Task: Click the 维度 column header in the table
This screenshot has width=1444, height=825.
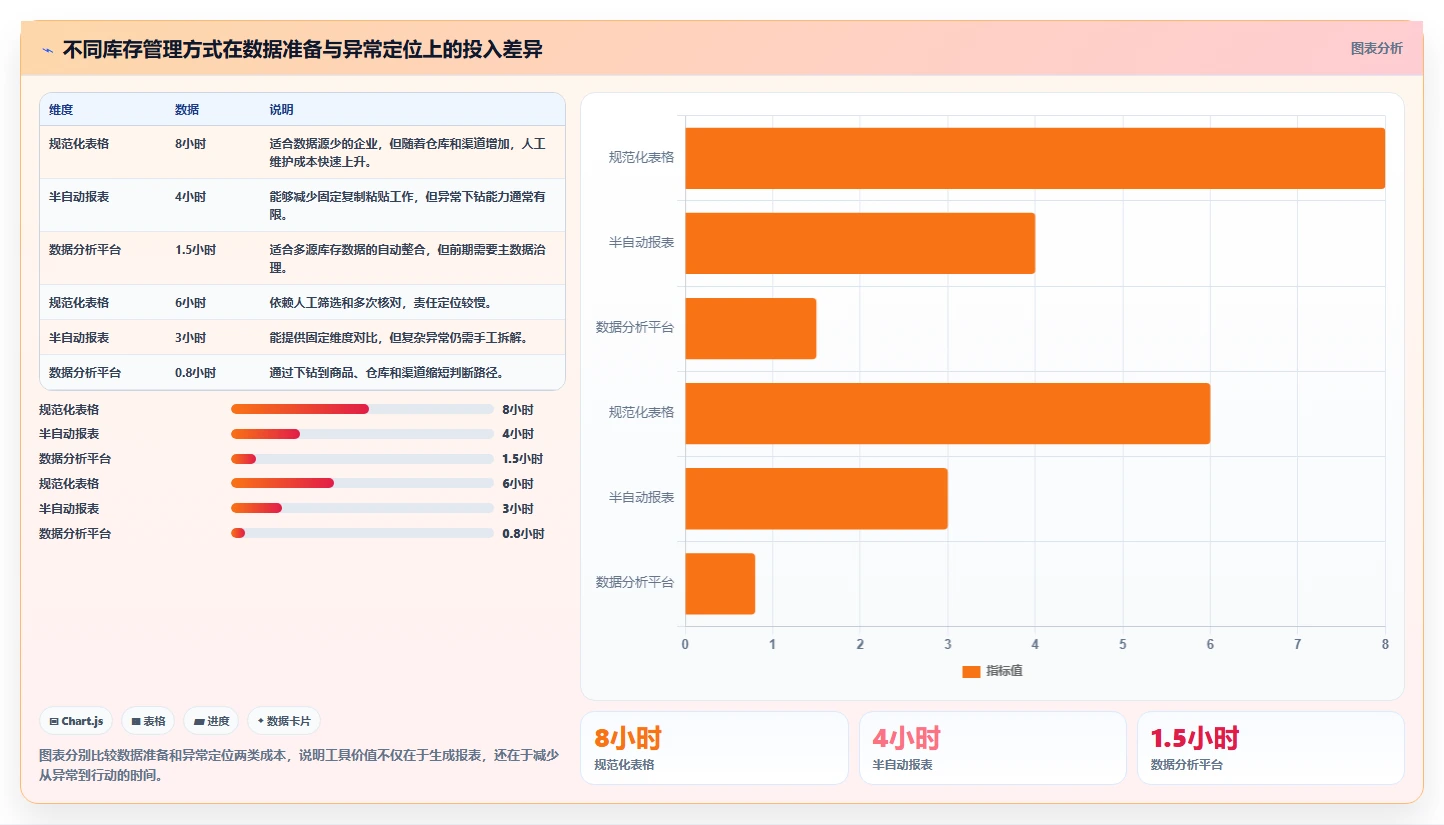Action: coord(61,109)
